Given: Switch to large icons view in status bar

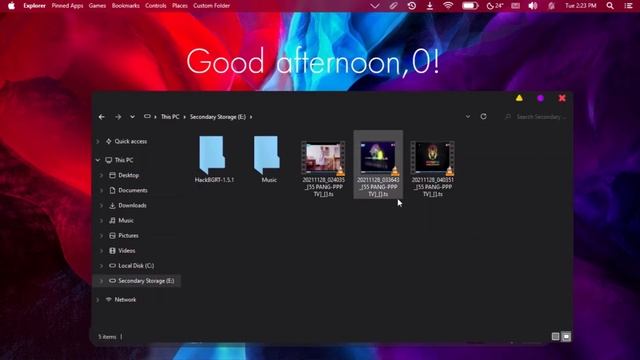Looking at the screenshot, I should click(x=566, y=337).
